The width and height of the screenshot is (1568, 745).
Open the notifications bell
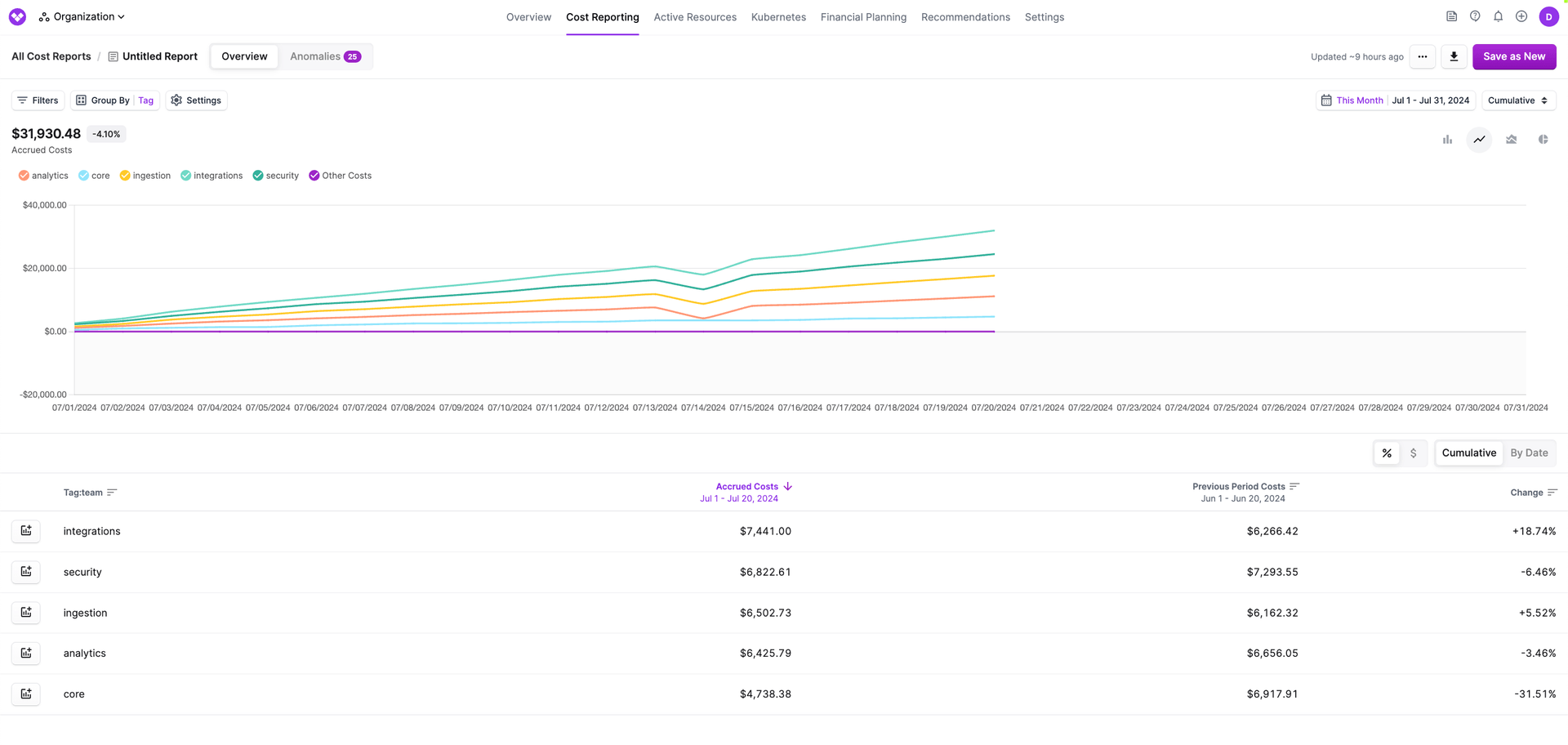1498,16
